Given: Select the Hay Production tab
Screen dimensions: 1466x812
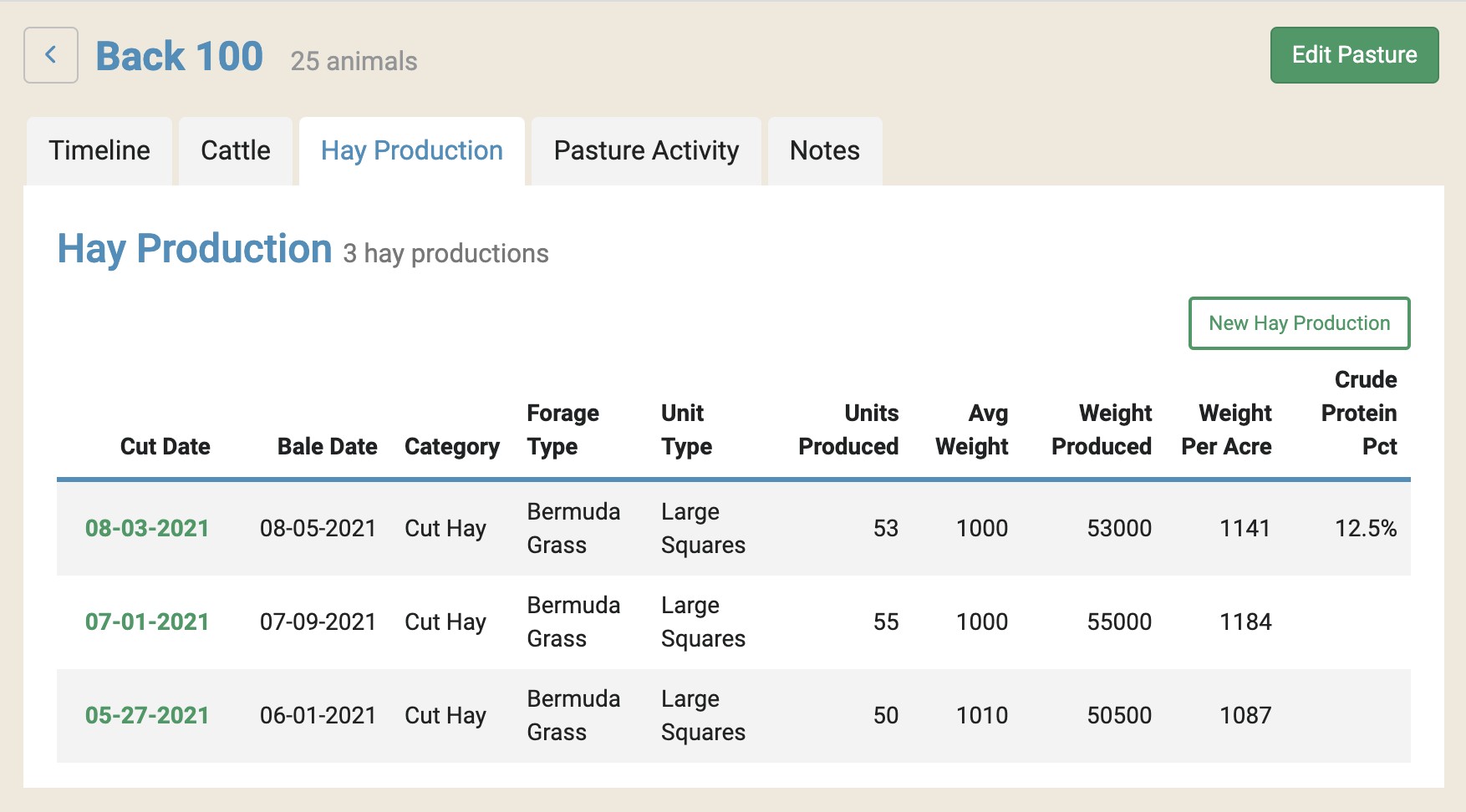Looking at the screenshot, I should pyautogui.click(x=411, y=151).
